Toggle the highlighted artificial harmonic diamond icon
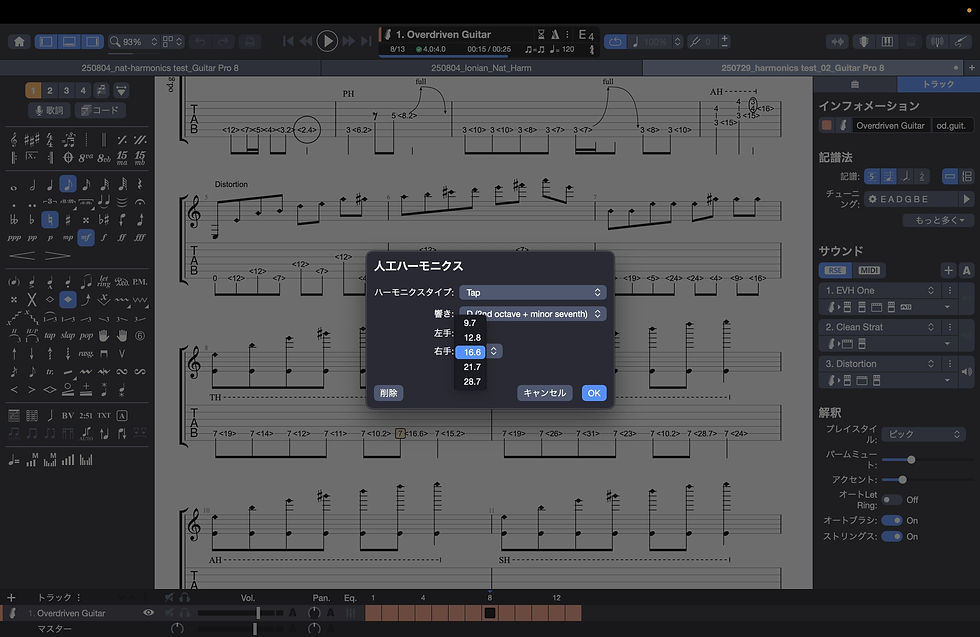This screenshot has width=980, height=637. (68, 300)
